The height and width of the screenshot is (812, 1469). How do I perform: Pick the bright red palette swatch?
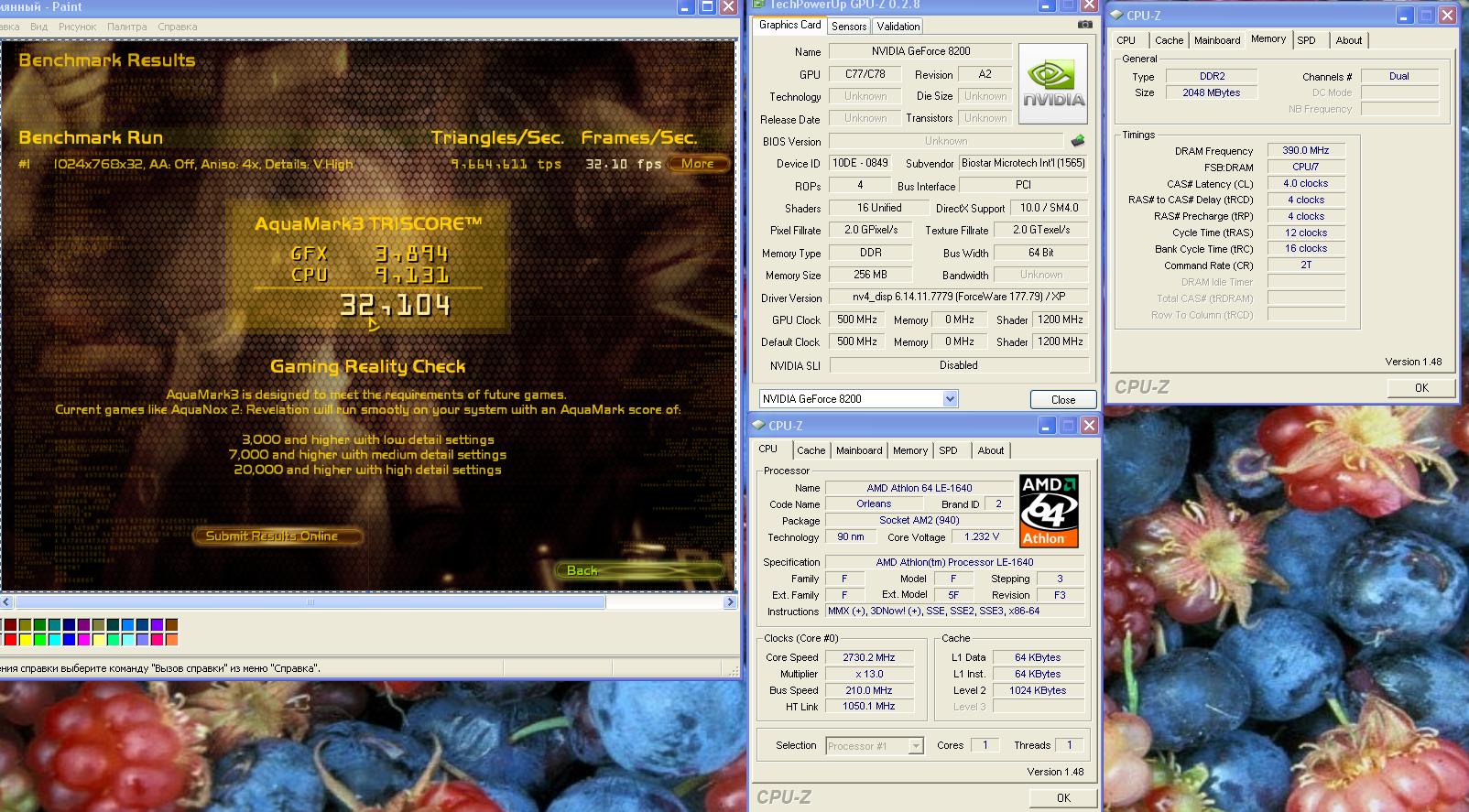point(10,640)
